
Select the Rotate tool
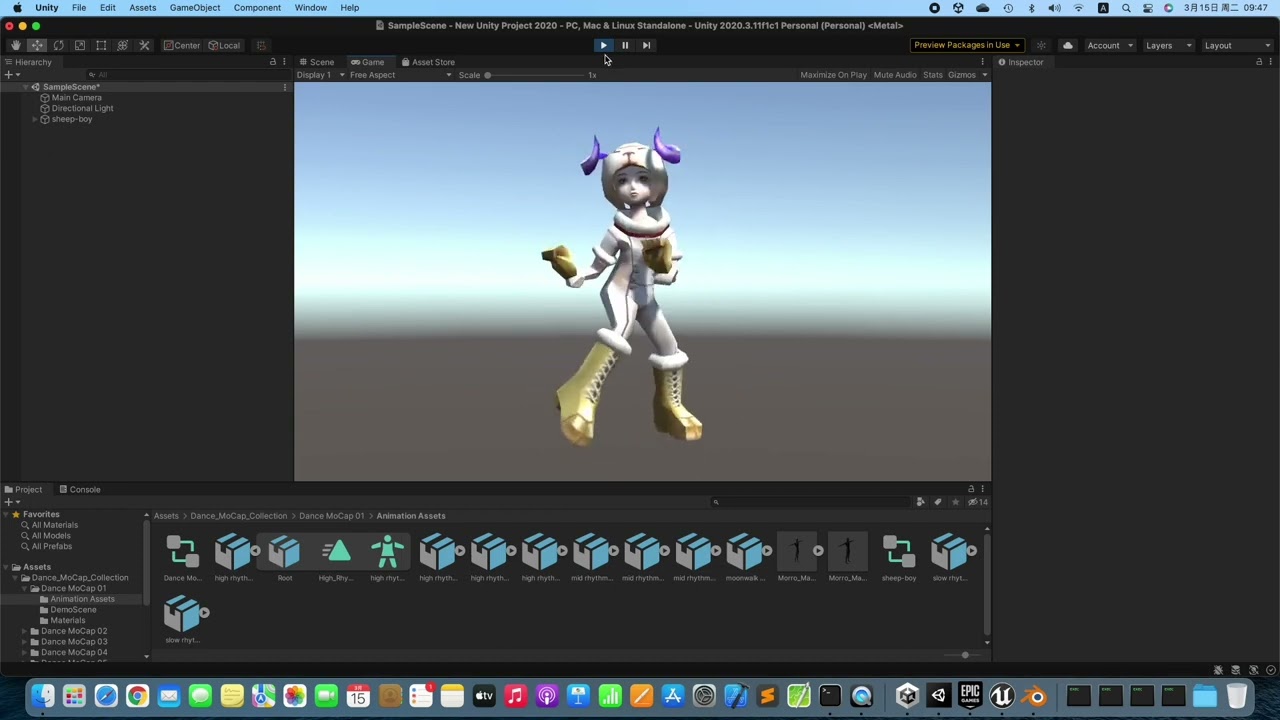tap(58, 45)
